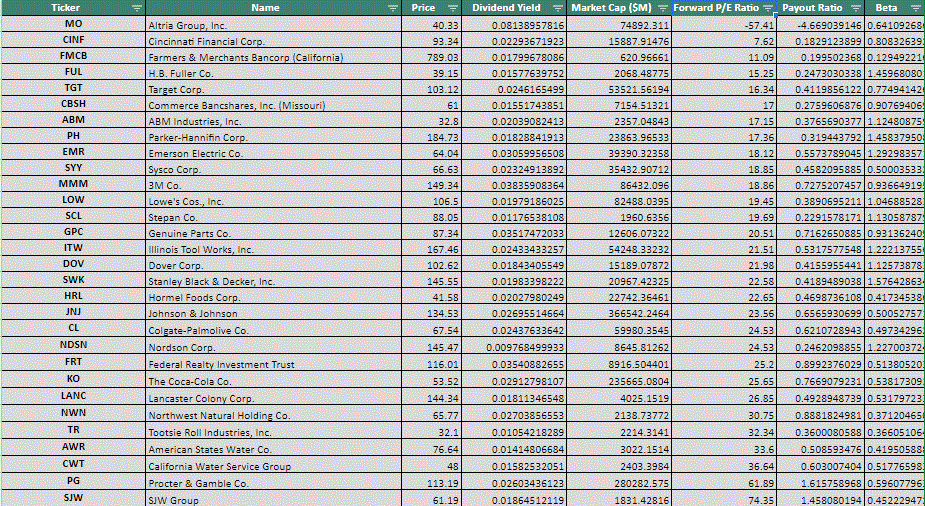The height and width of the screenshot is (506, 925).
Task: Select California Water Service Group cell
Action: (274, 464)
